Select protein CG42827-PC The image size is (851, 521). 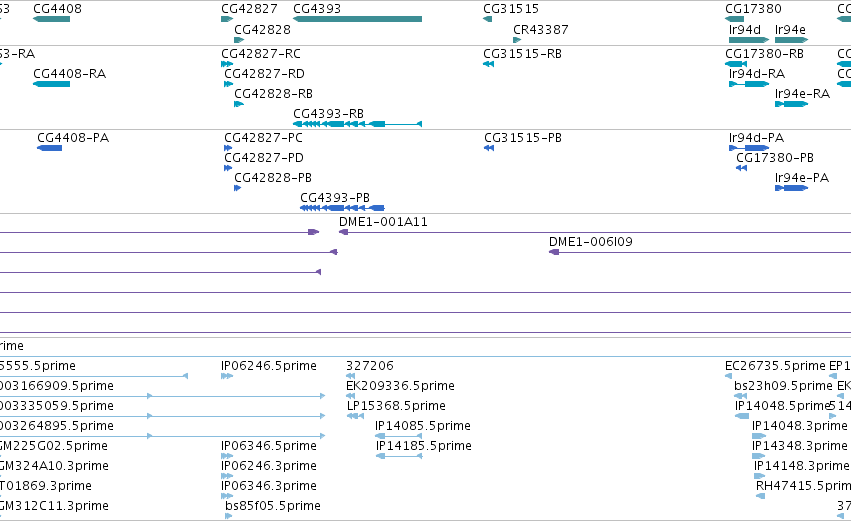[263, 138]
